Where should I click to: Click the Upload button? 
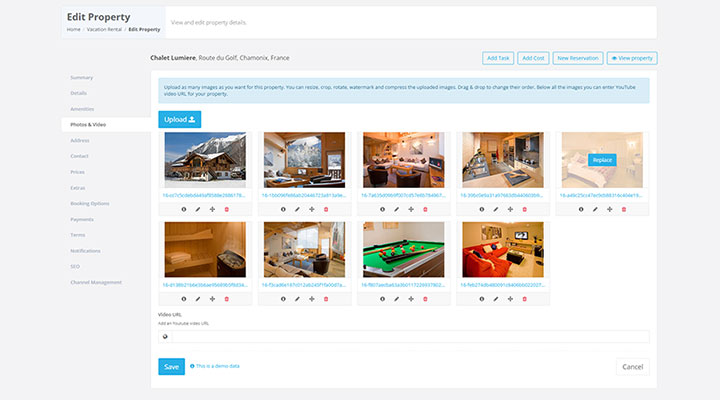[180, 119]
